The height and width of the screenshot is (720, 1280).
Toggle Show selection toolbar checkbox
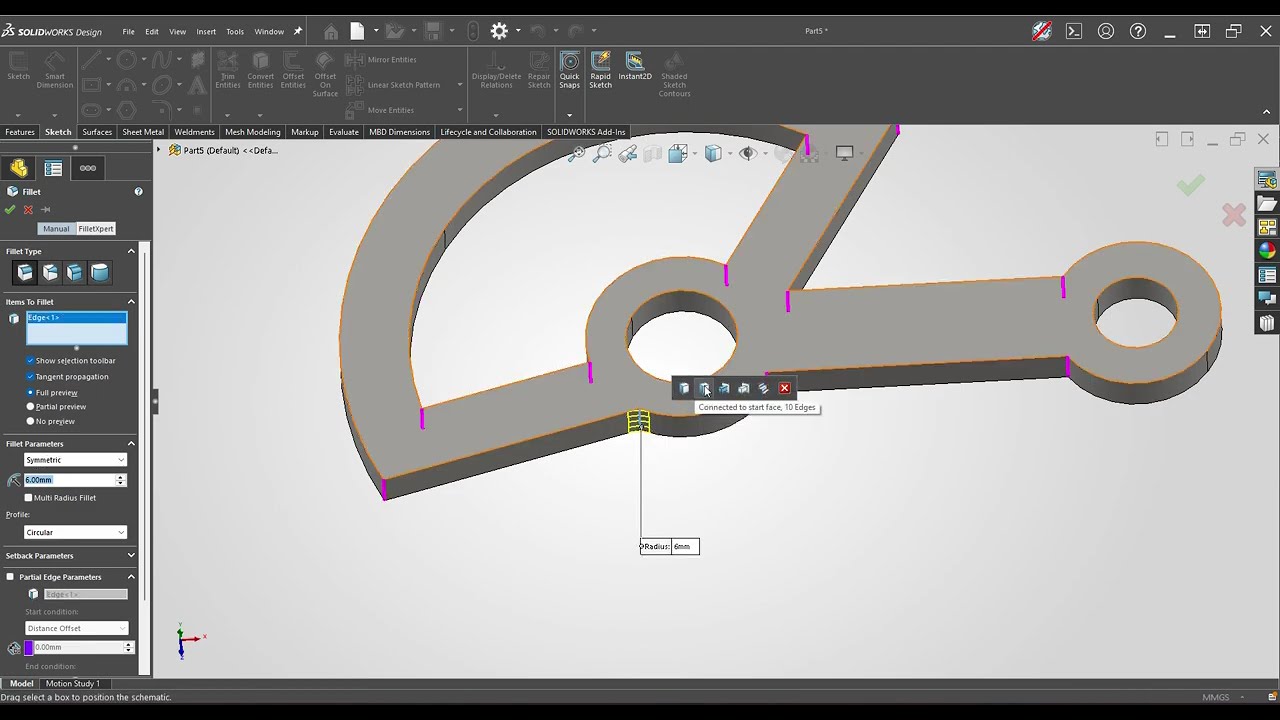(x=30, y=361)
